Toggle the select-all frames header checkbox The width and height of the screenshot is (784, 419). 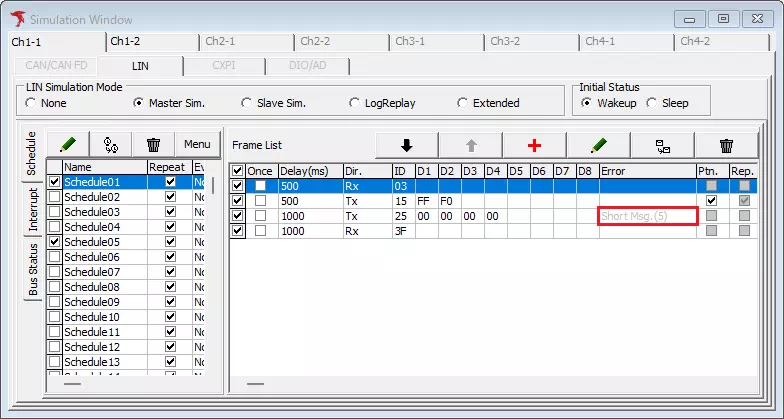(x=238, y=171)
